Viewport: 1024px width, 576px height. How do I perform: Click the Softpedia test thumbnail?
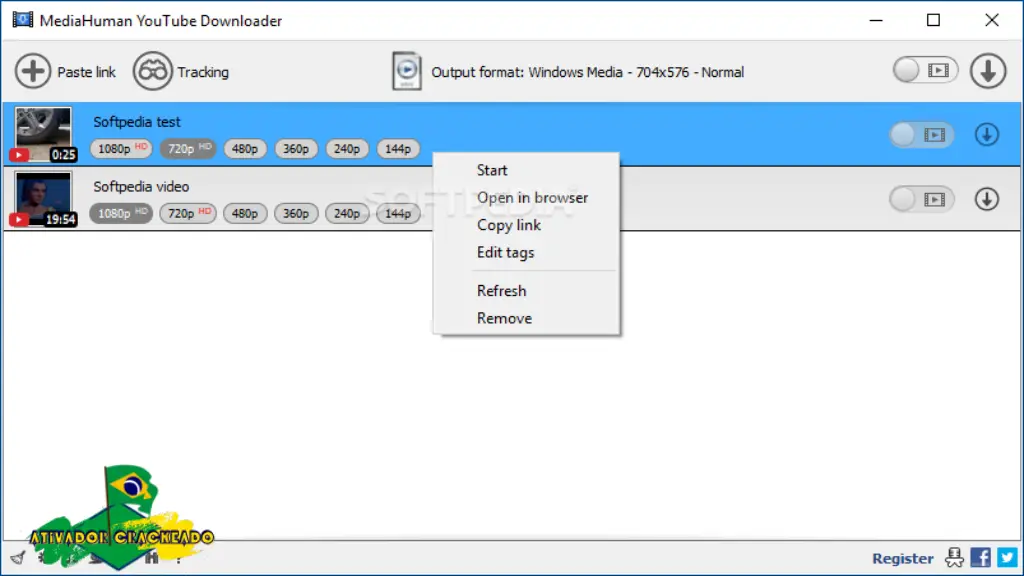coord(43,135)
